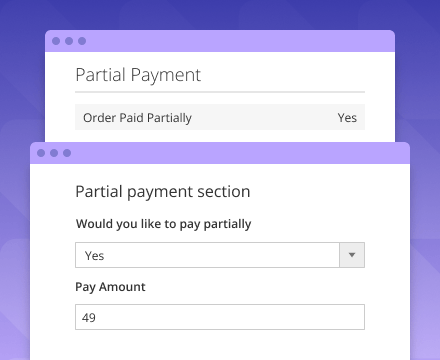Expand the pay partially dropdown arrow
Viewport: 440px width, 360px height.
coord(352,255)
